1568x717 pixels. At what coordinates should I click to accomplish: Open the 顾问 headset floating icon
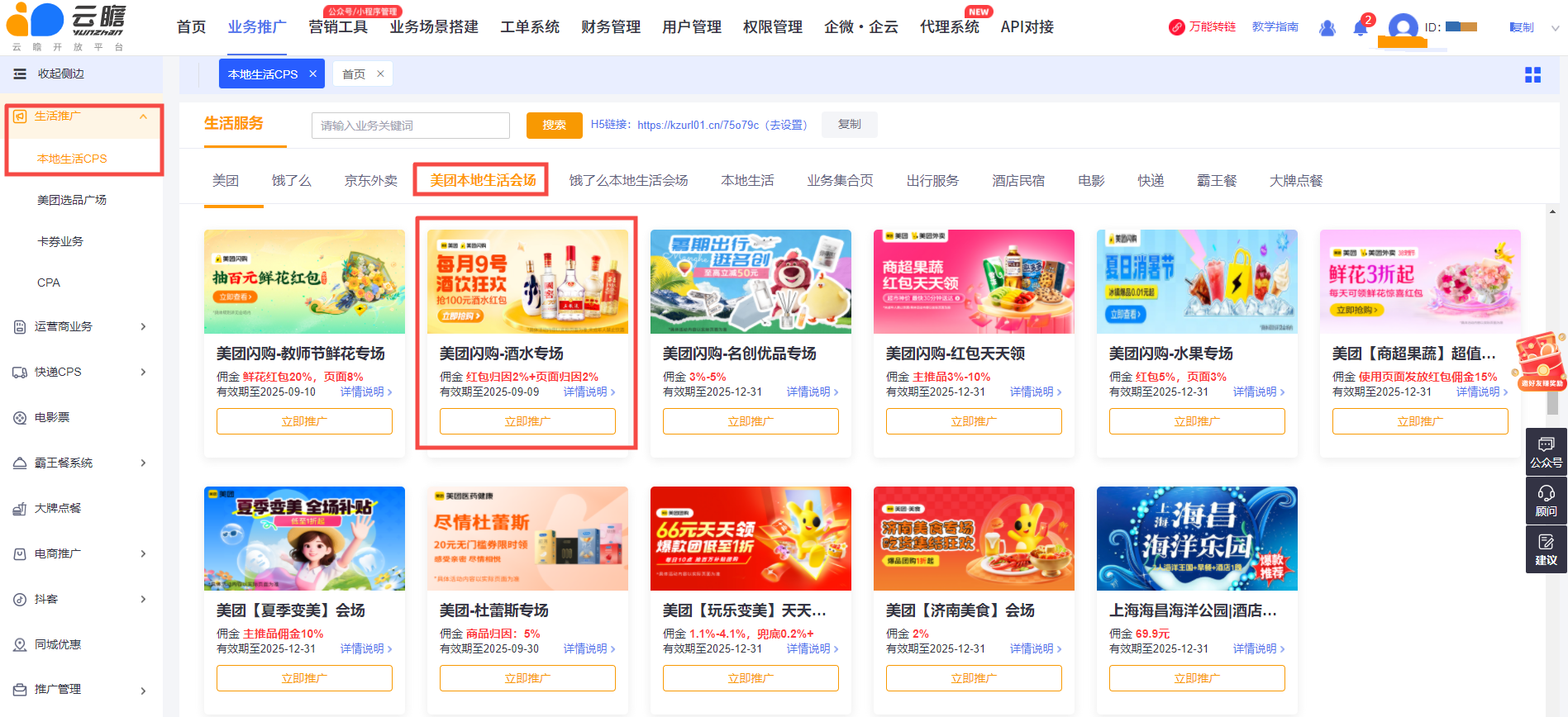[1546, 493]
